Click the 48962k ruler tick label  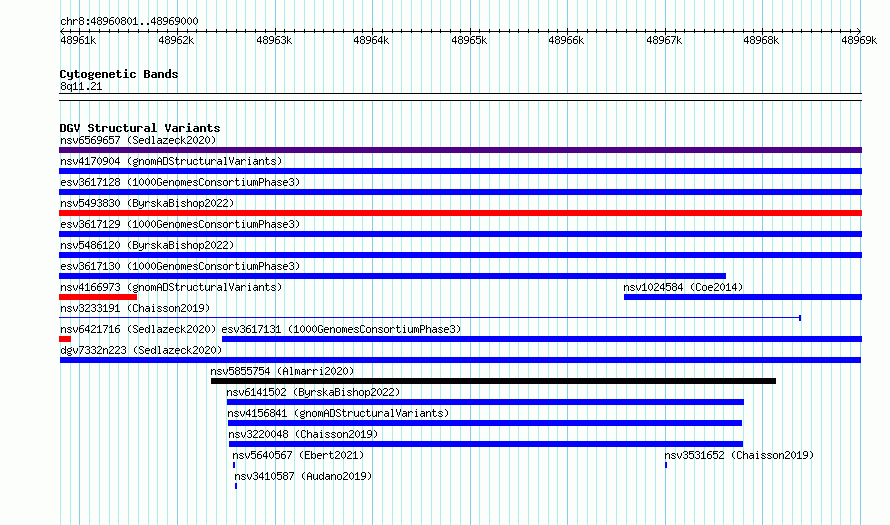coord(176,40)
